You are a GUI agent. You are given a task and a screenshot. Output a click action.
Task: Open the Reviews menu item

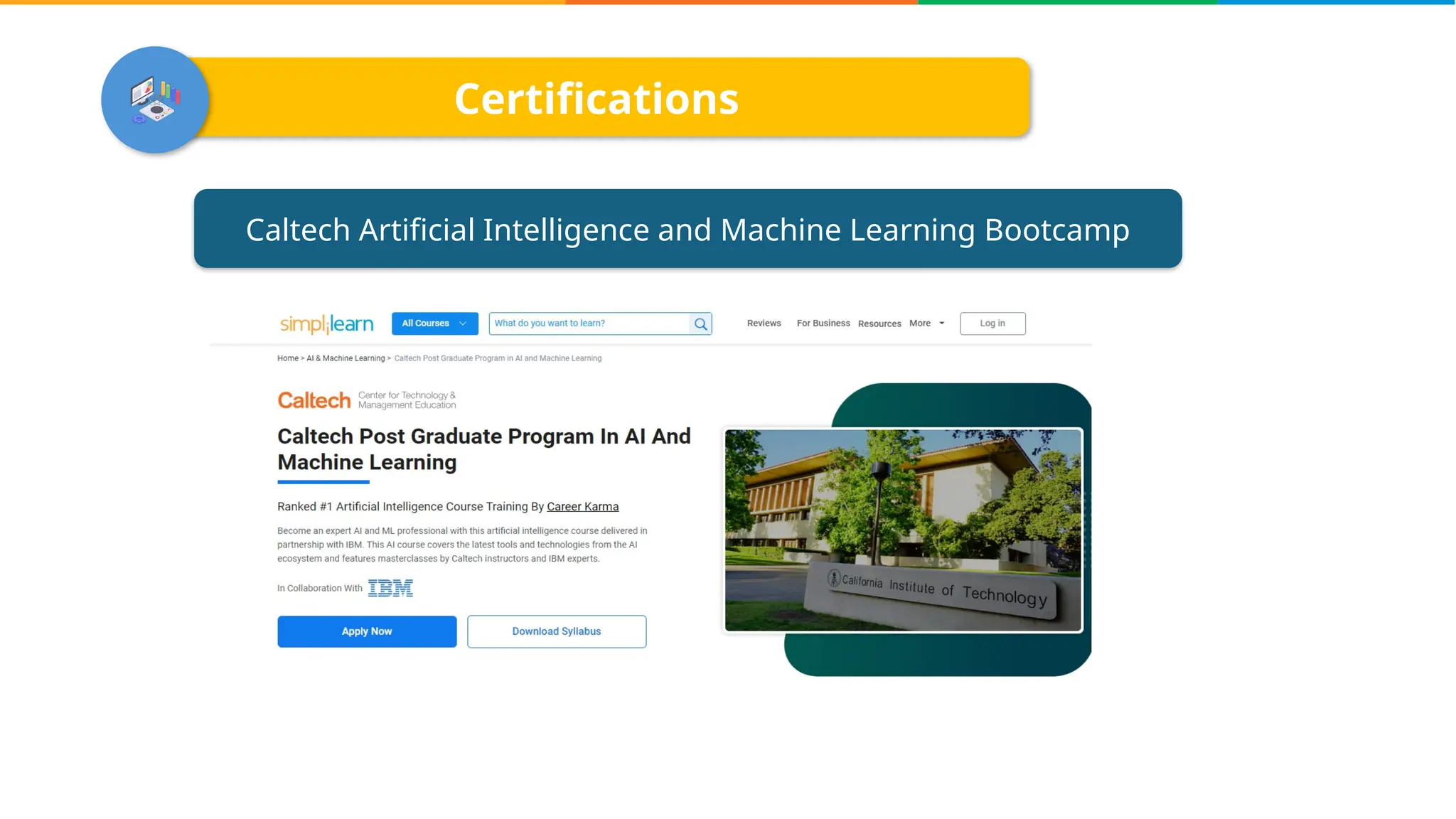[x=764, y=323]
